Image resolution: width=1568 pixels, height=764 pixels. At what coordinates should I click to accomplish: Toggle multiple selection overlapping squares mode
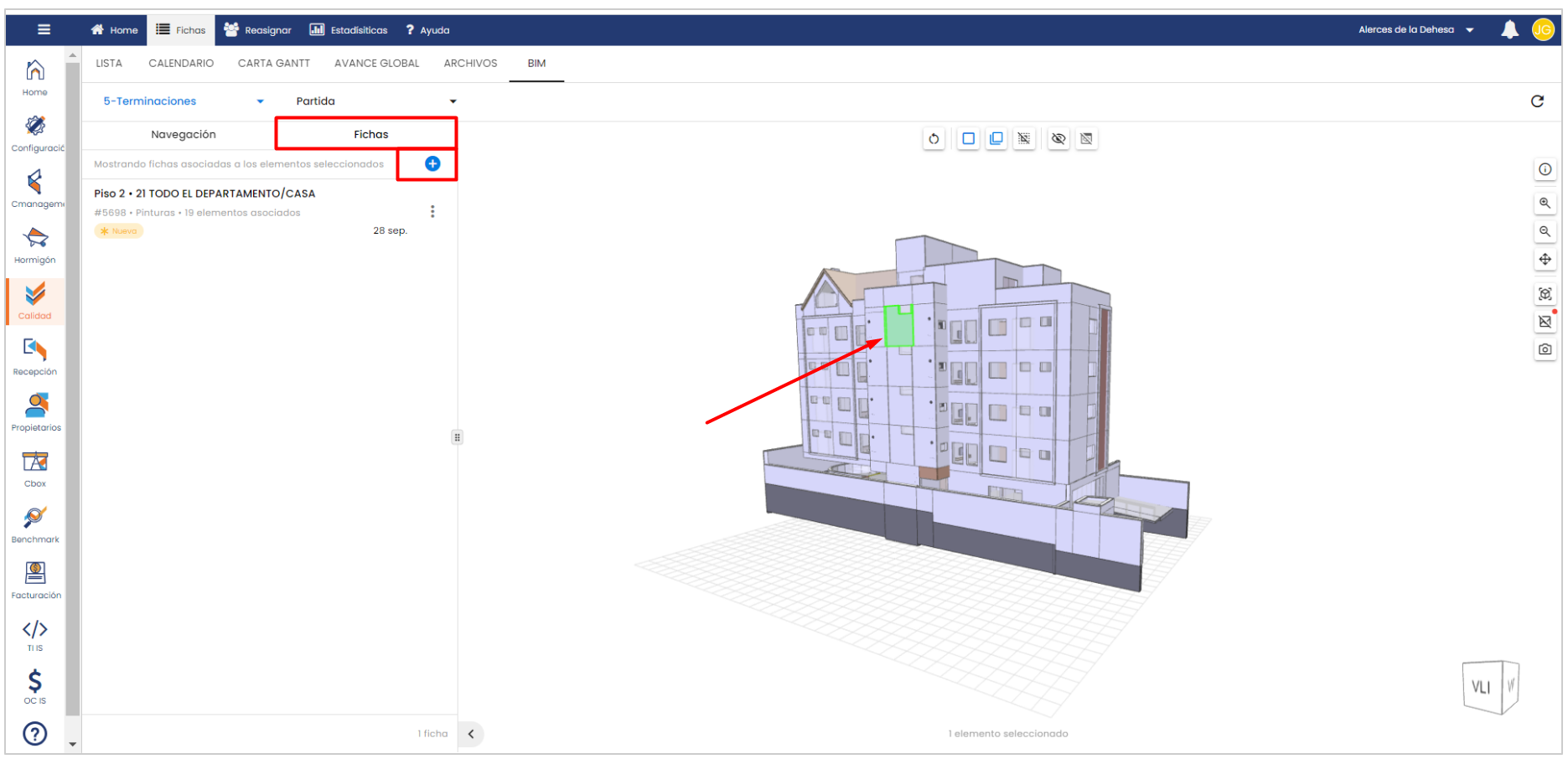pyautogui.click(x=996, y=139)
